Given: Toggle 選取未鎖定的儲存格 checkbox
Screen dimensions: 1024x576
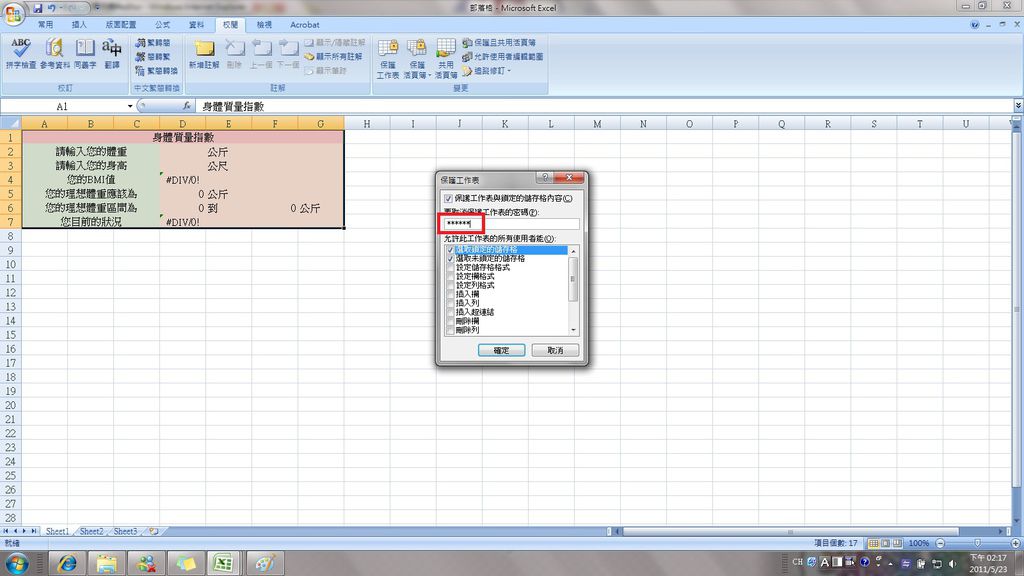Looking at the screenshot, I should click(450, 259).
